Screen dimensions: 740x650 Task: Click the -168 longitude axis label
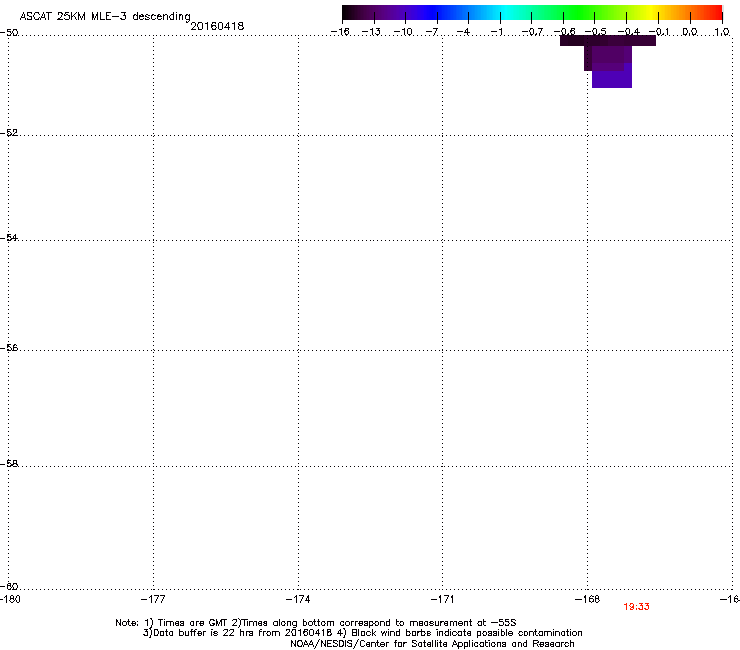tap(588, 599)
